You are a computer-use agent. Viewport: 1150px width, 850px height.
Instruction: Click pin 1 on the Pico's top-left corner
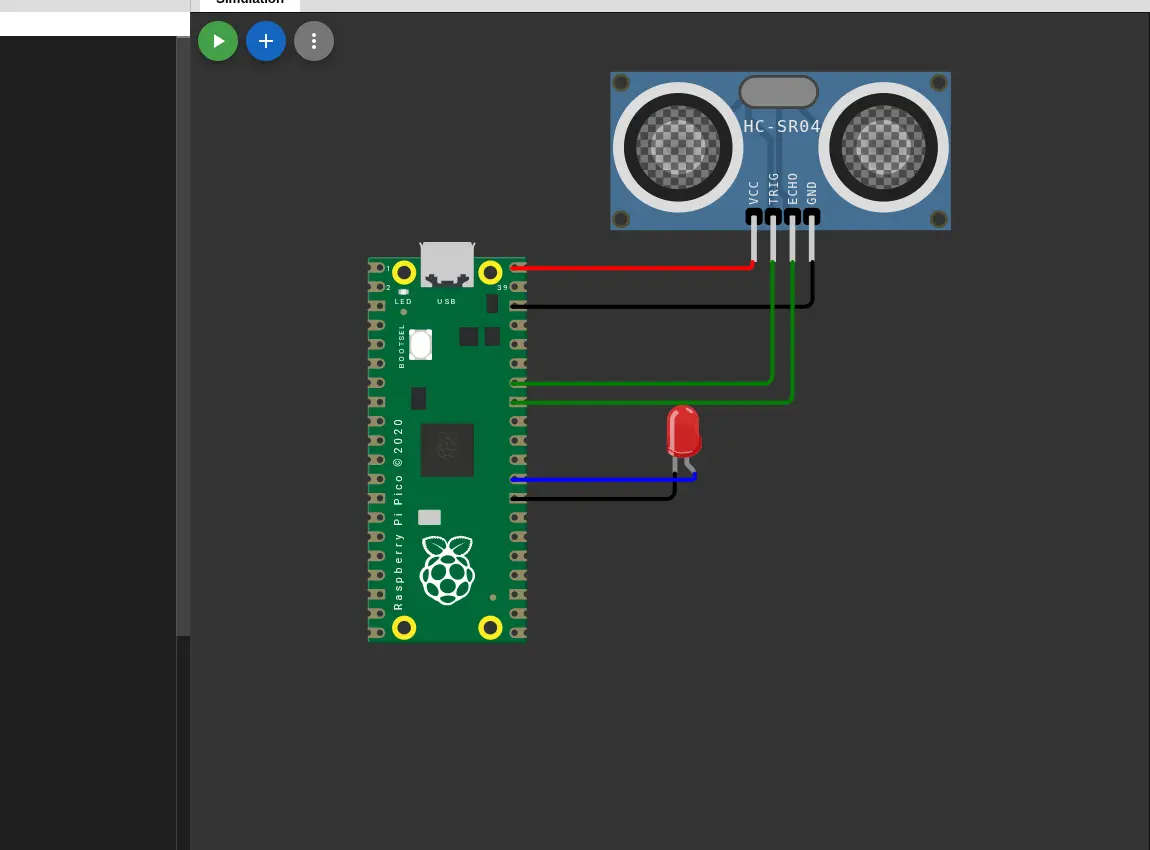click(x=404, y=270)
